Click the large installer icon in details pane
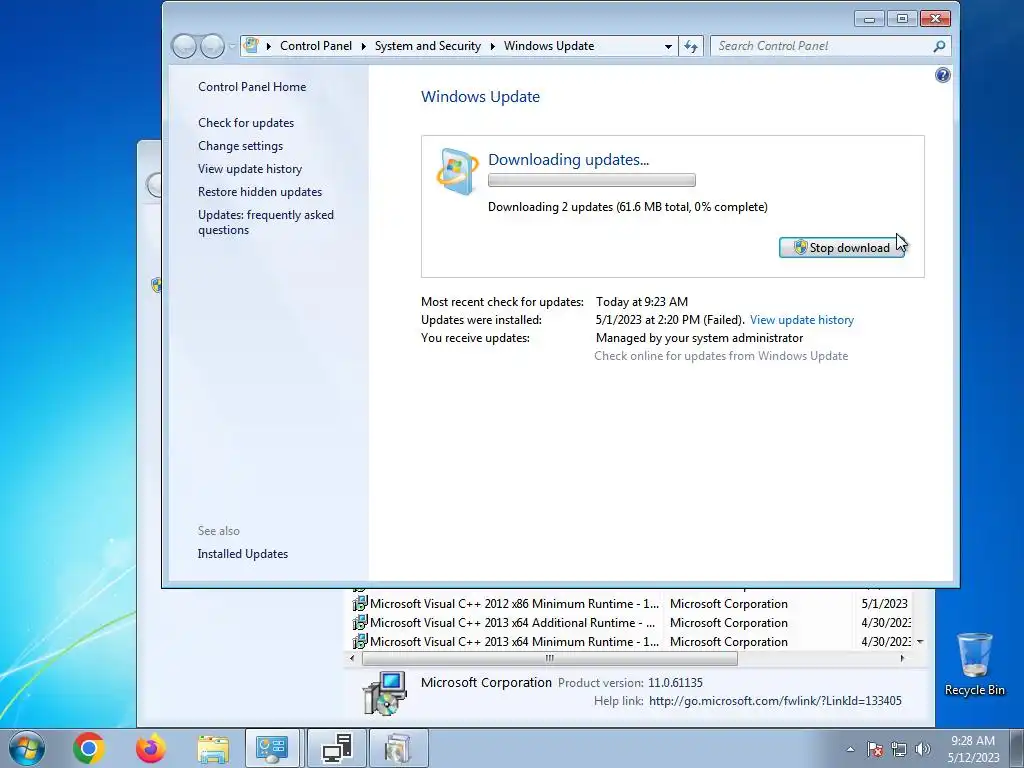Viewport: 1024px width, 768px height. point(385,693)
